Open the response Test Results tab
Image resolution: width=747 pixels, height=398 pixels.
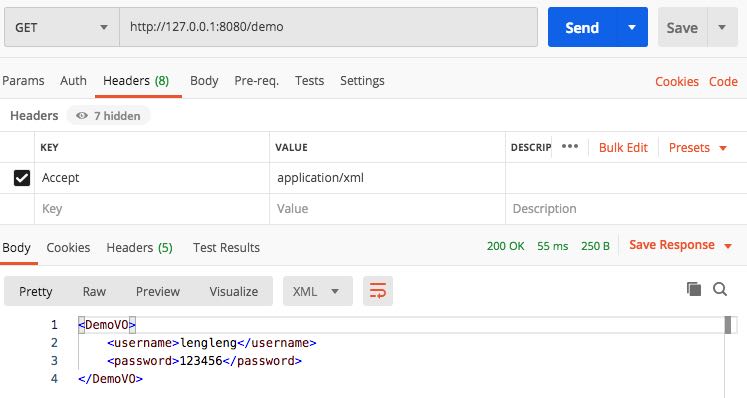pos(226,247)
